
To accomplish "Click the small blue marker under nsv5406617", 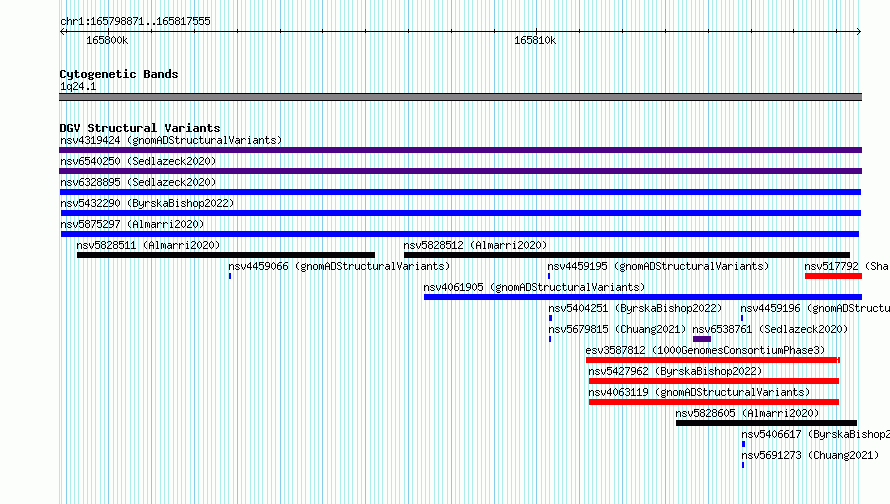I will 744,444.
